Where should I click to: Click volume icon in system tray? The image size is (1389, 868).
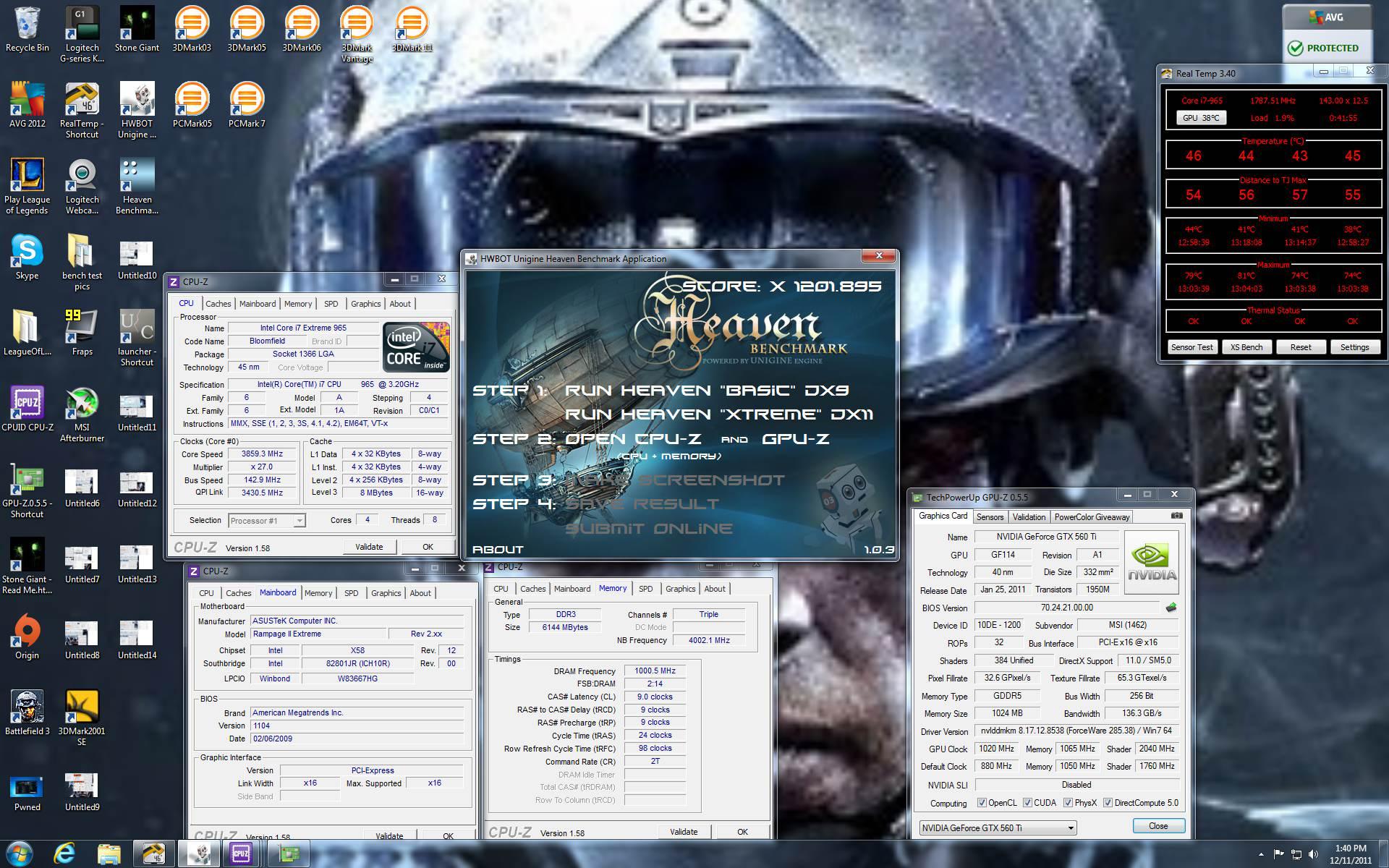coord(1313,854)
